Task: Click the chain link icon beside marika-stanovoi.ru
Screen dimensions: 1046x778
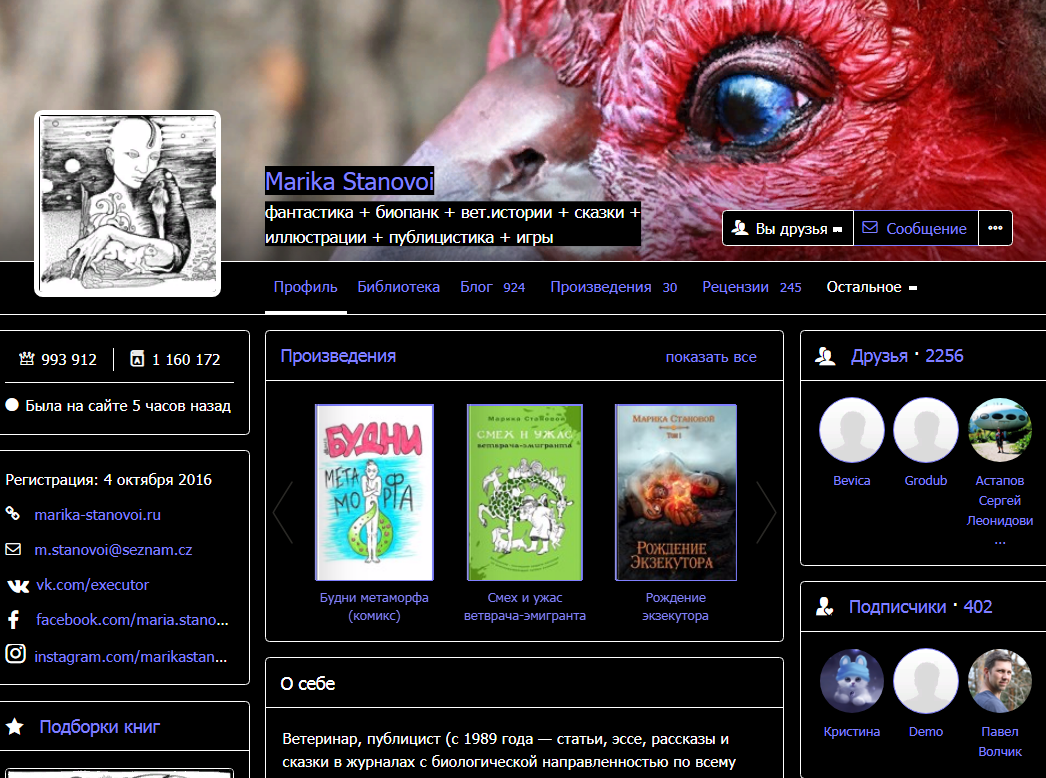Action: pos(13,514)
